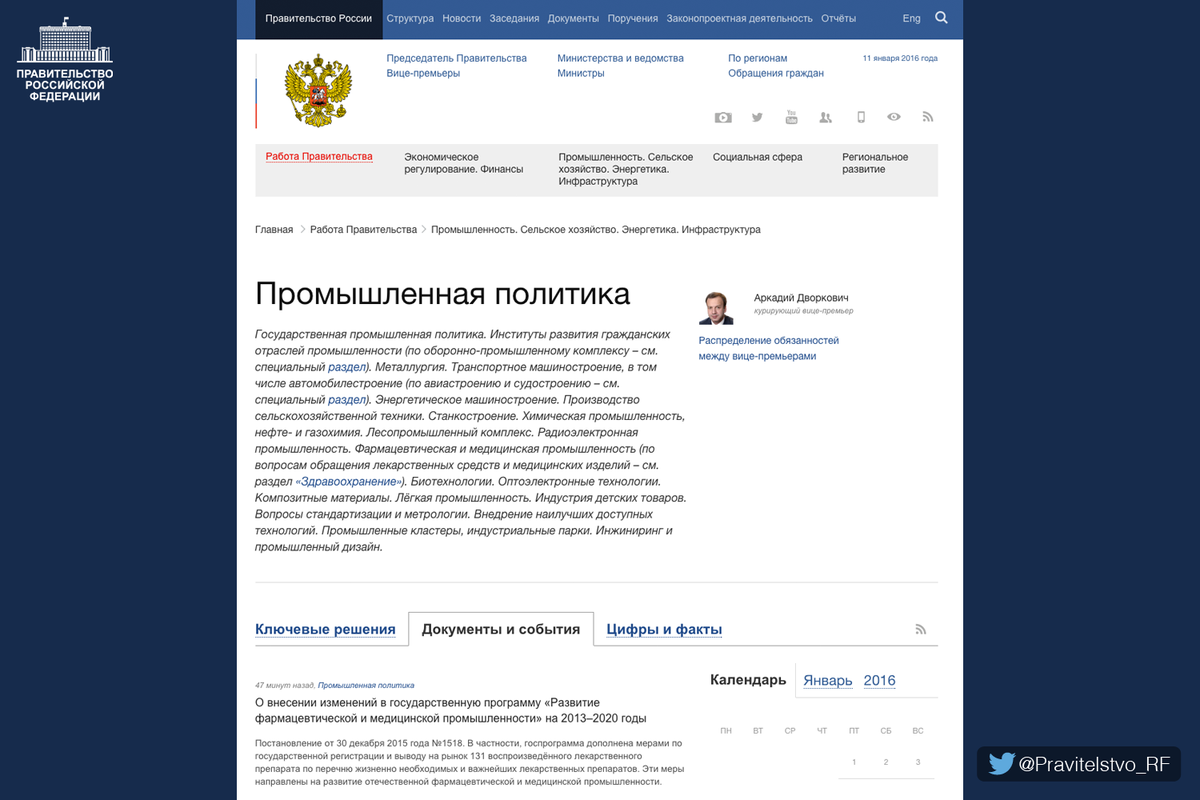This screenshot has height=800, width=1200.
Task: Open the Twitter bird icon in header
Action: click(x=757, y=117)
